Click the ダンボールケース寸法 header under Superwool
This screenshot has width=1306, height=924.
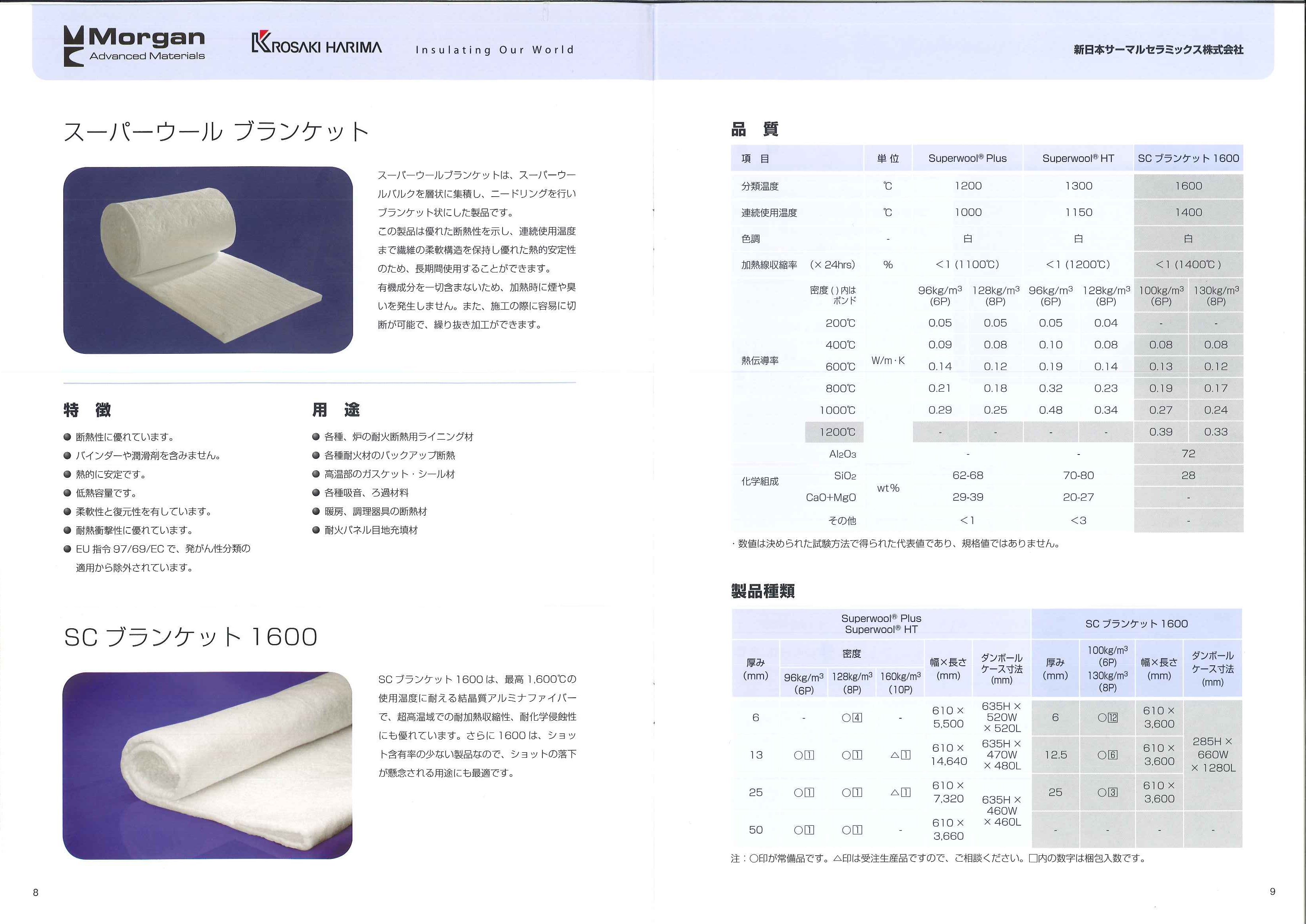(x=1002, y=669)
